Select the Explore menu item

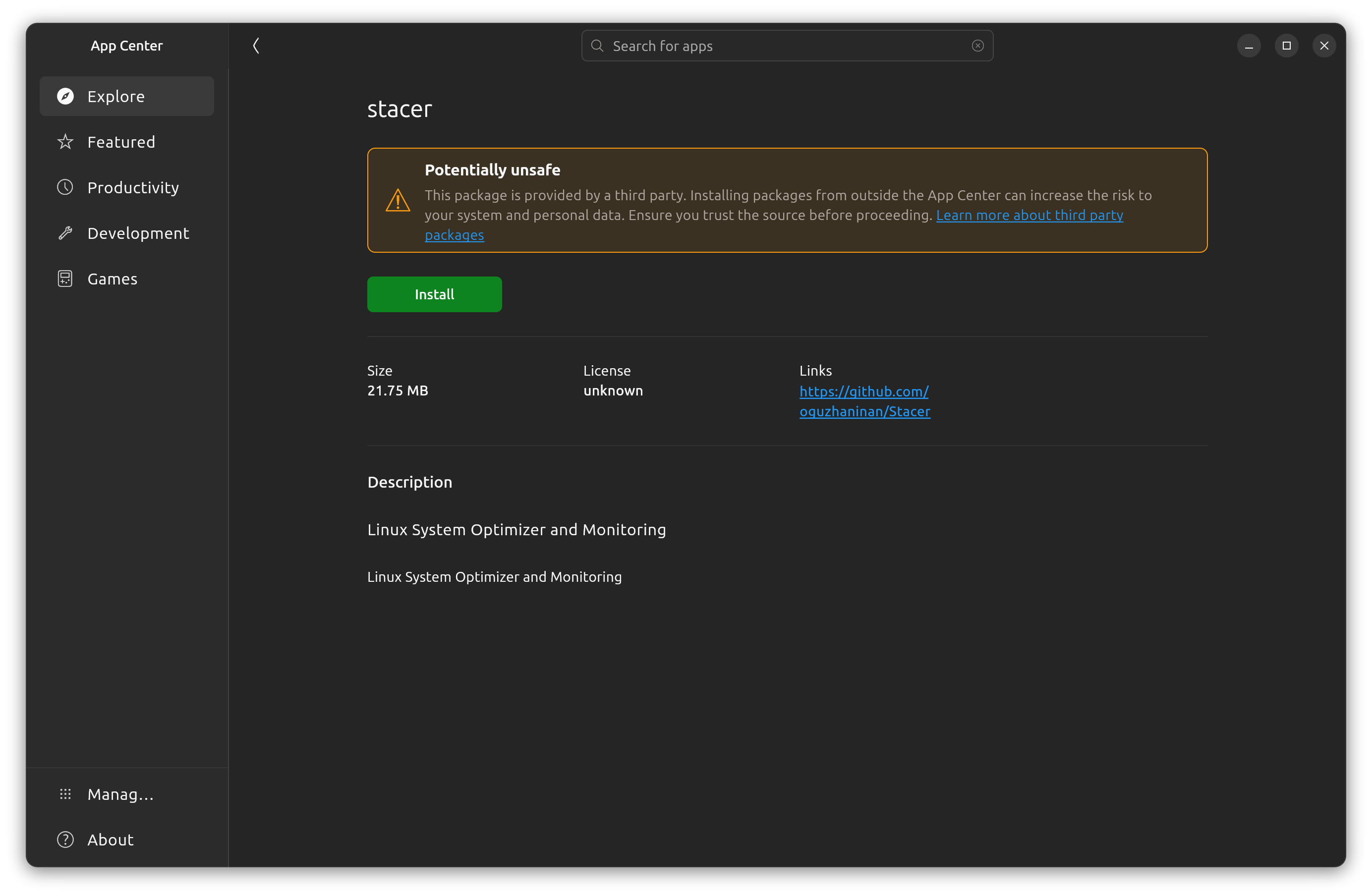[x=127, y=96]
